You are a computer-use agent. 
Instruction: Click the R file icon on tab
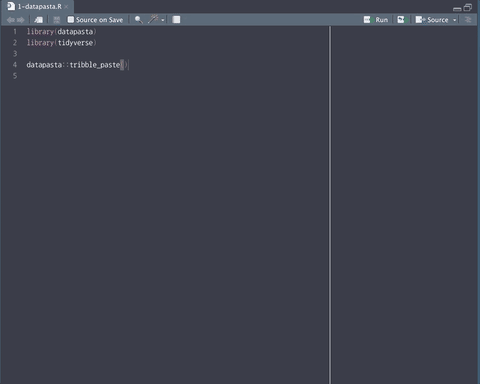pos(11,6)
